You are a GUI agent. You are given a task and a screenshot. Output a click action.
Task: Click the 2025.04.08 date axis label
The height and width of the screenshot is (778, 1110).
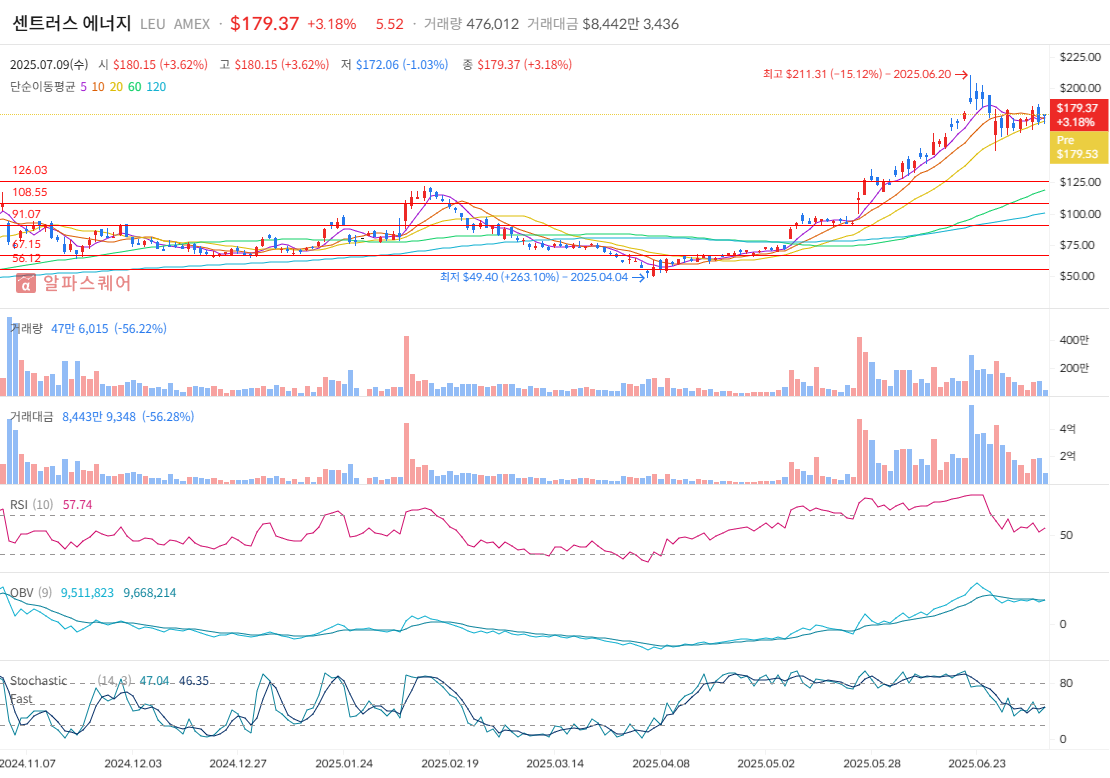click(661, 764)
